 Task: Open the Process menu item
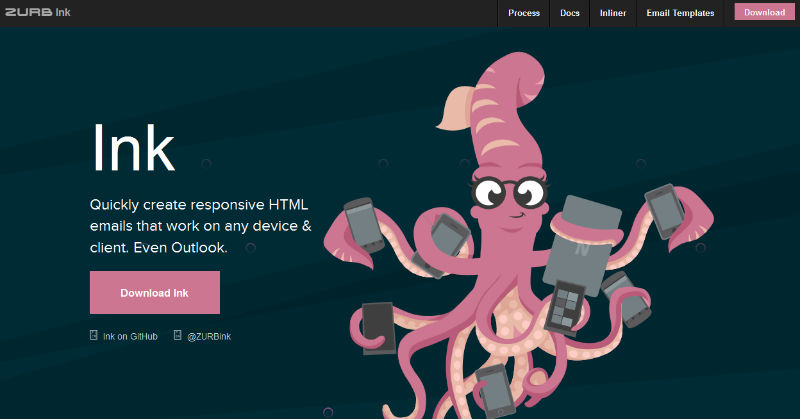pos(524,13)
